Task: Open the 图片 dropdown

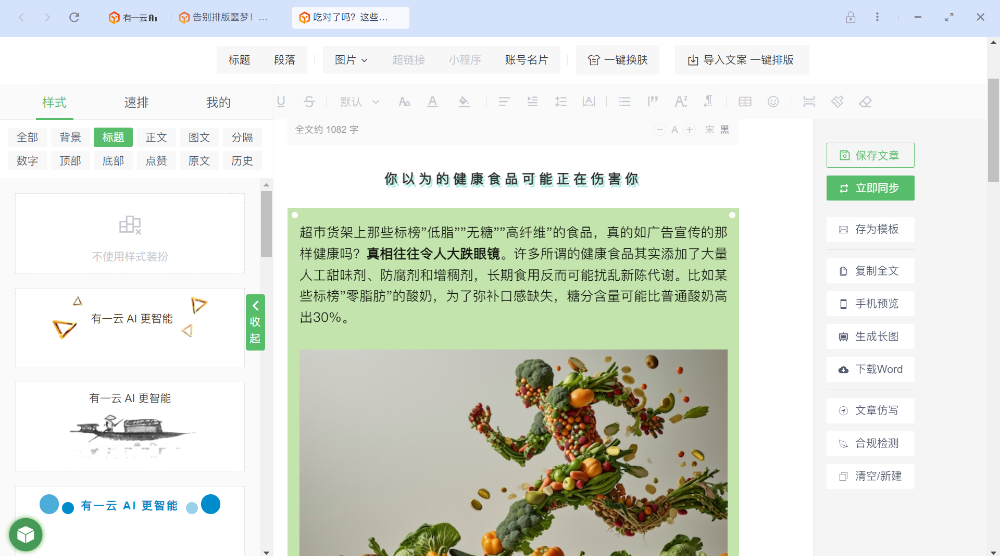Action: 351,60
